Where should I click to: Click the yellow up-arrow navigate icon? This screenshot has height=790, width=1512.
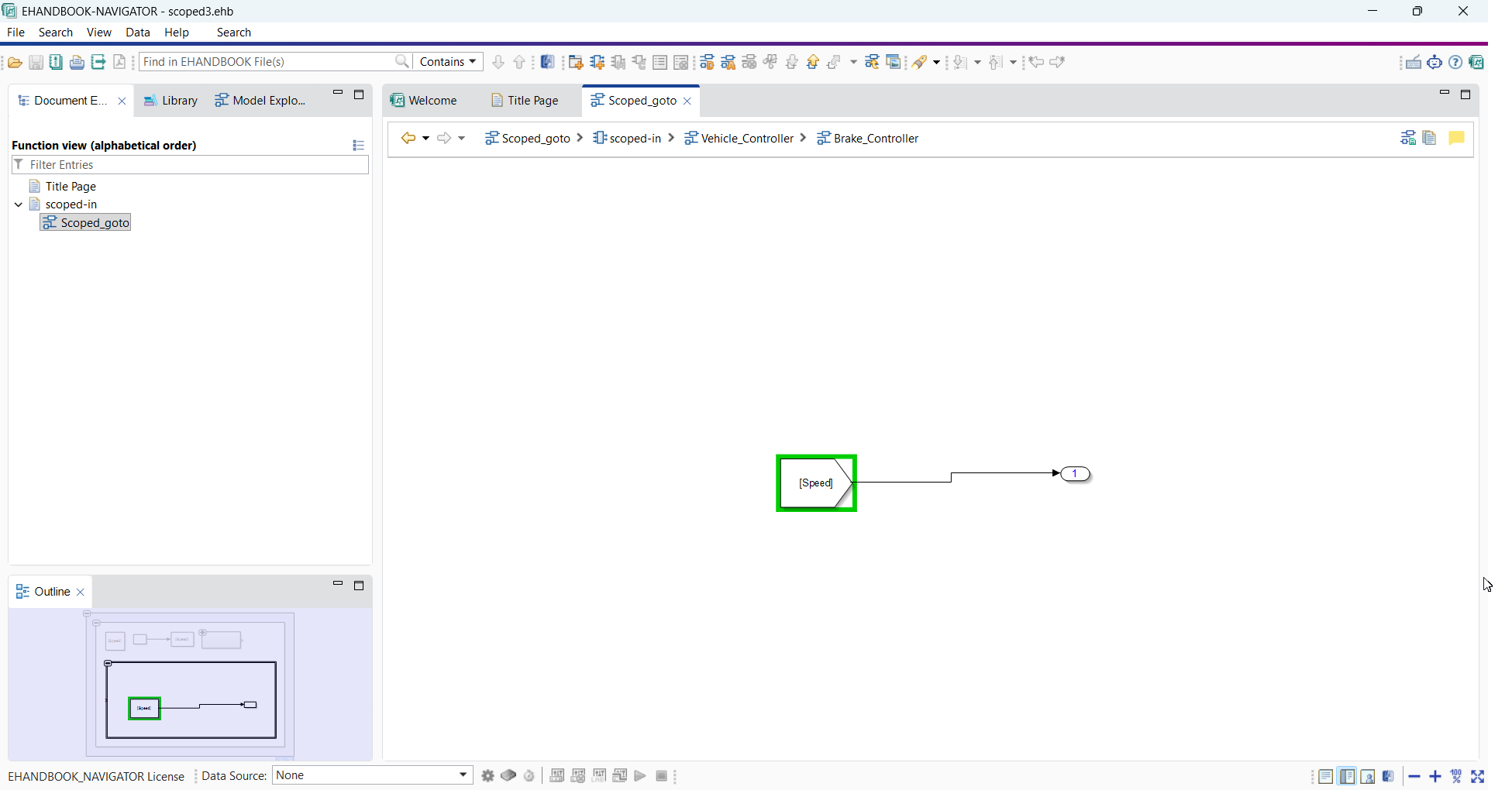pos(813,62)
